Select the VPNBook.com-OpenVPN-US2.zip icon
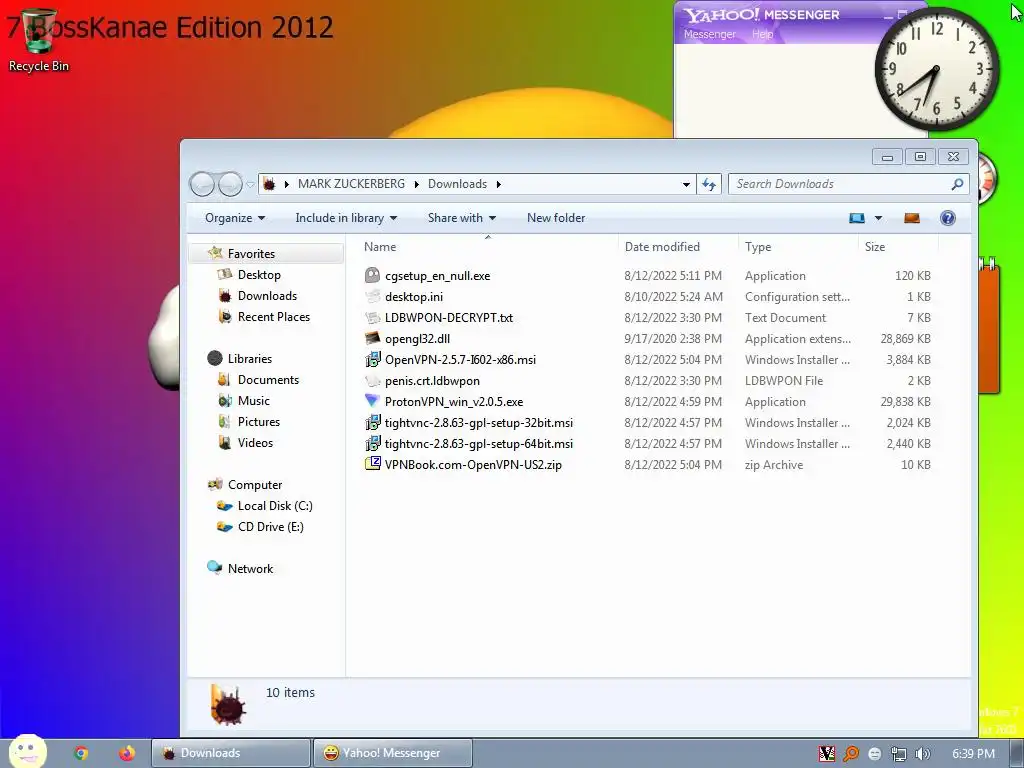Screen dimensions: 1024x768 click(x=372, y=464)
